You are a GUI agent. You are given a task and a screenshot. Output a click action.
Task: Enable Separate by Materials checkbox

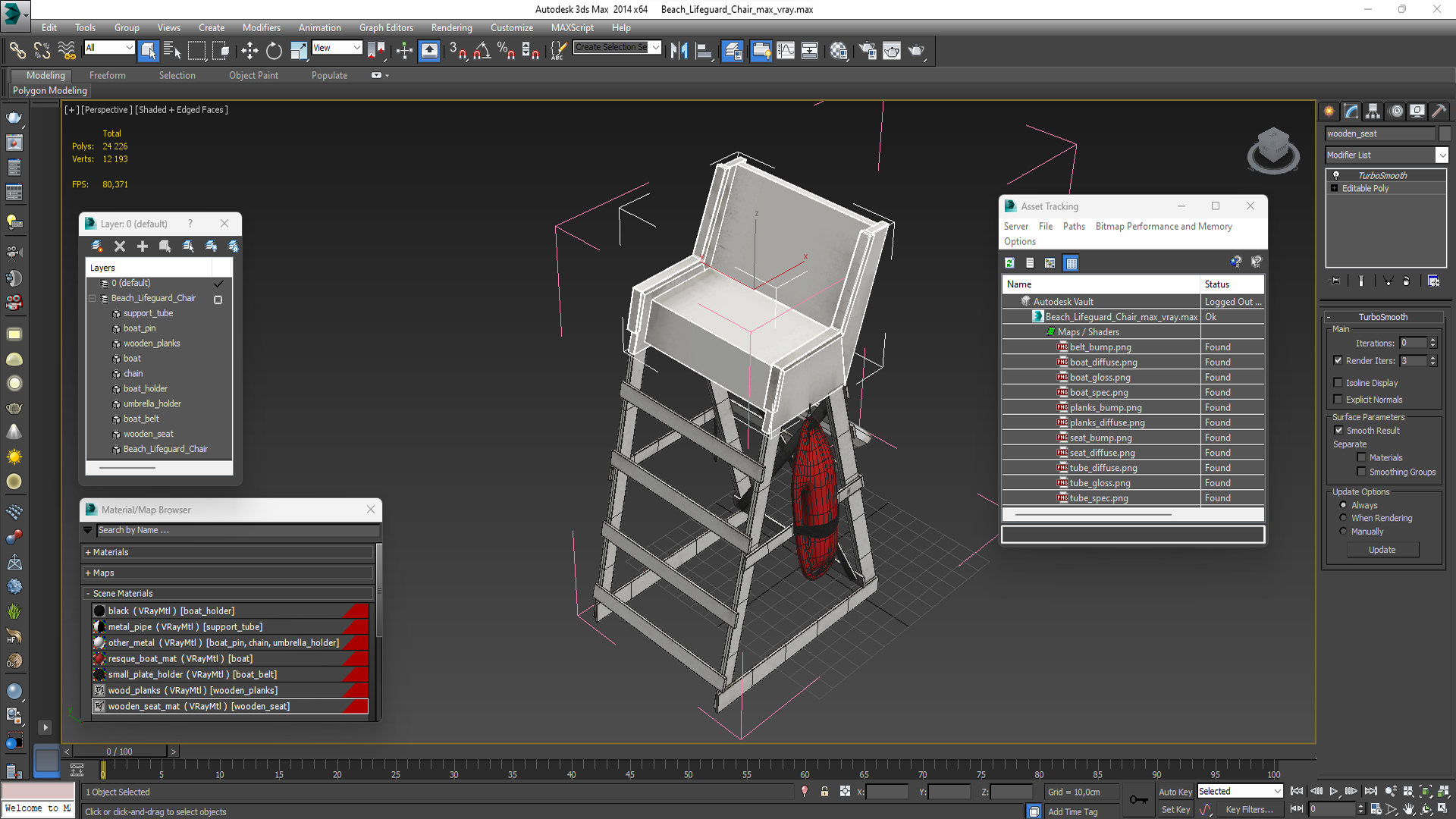(1361, 457)
